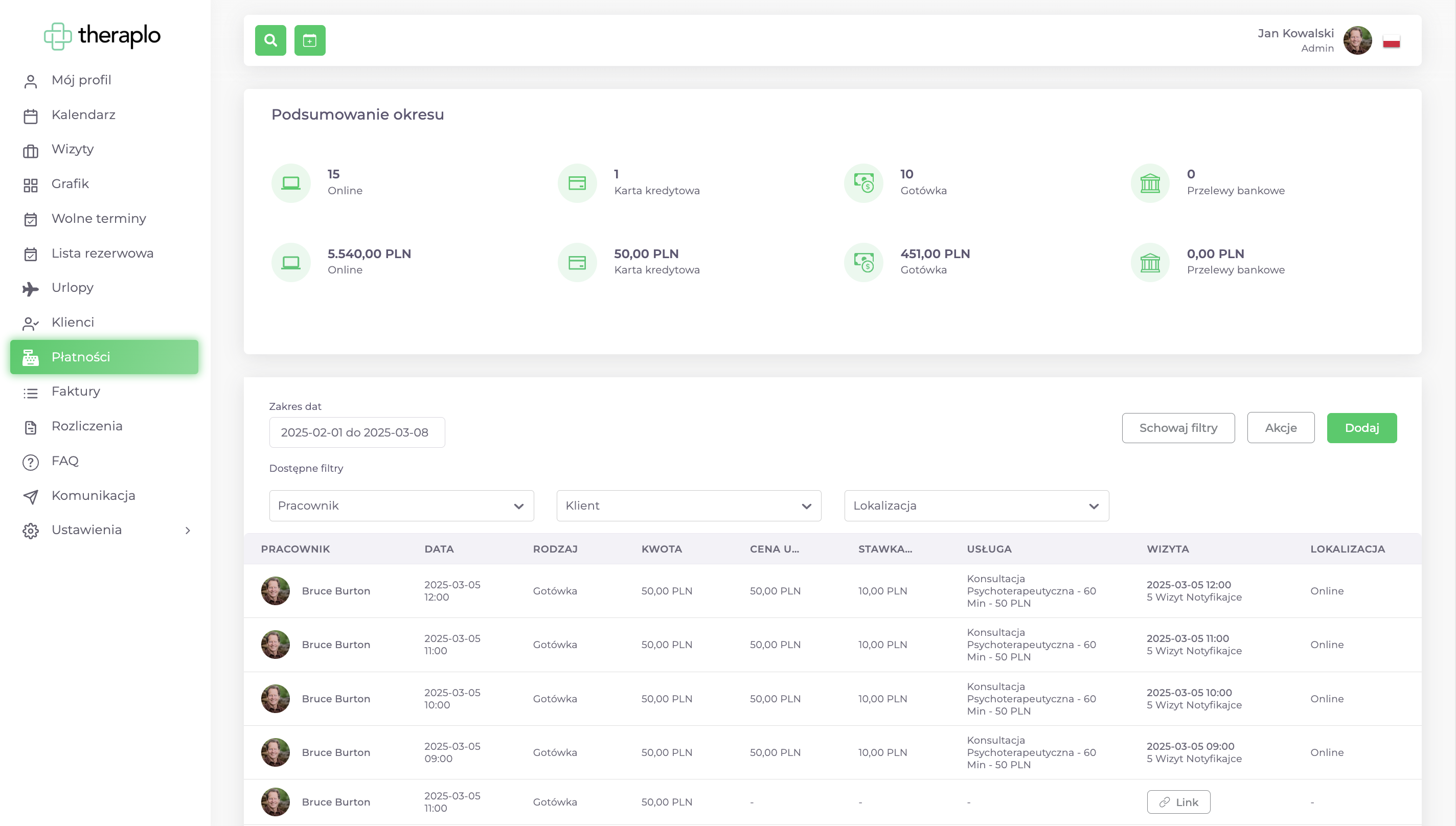Viewport: 1456px width, 826px height.
Task: Click the Urlopy airplane icon
Action: pyautogui.click(x=30, y=289)
